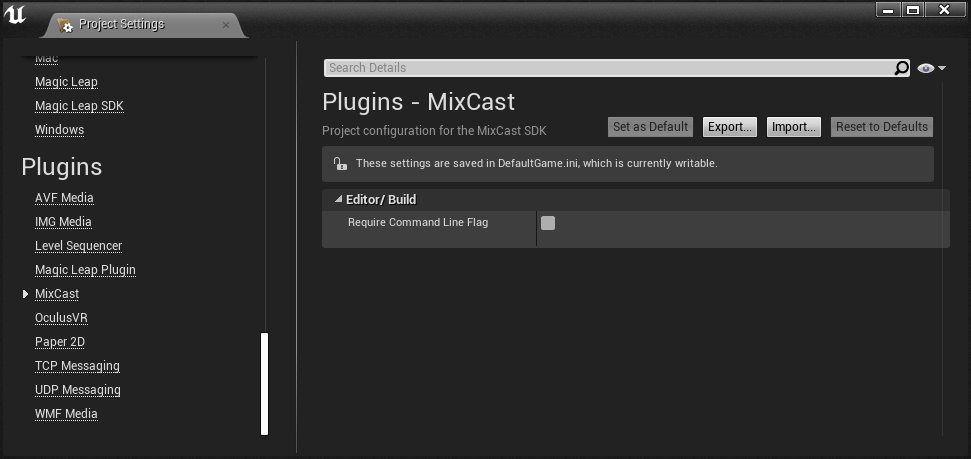Select WMF Media plugin settings
971x459 pixels.
[x=66, y=414]
